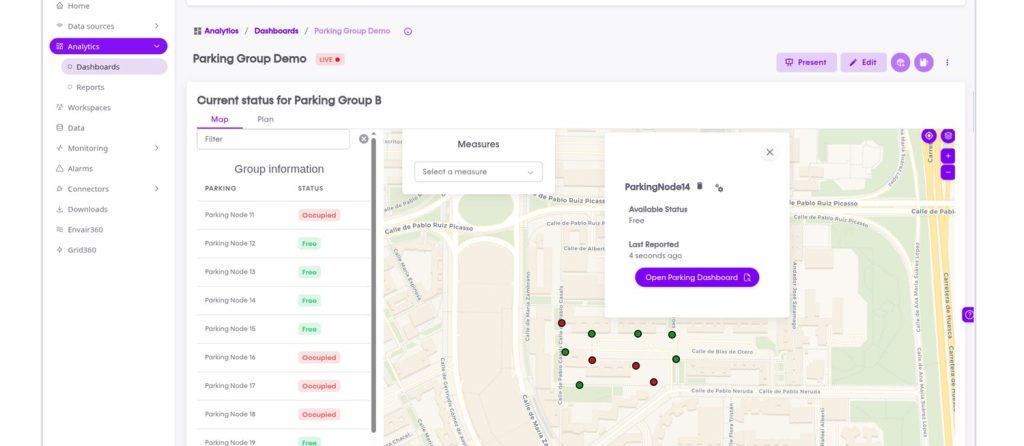Zoom in the map with plus button
The height and width of the screenshot is (446, 1024).
coord(948,156)
